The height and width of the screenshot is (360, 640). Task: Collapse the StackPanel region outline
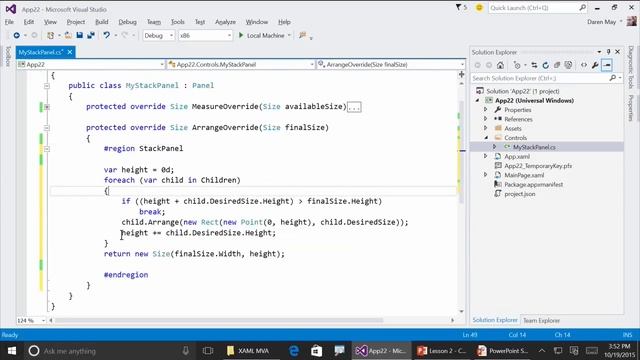pos(47,149)
